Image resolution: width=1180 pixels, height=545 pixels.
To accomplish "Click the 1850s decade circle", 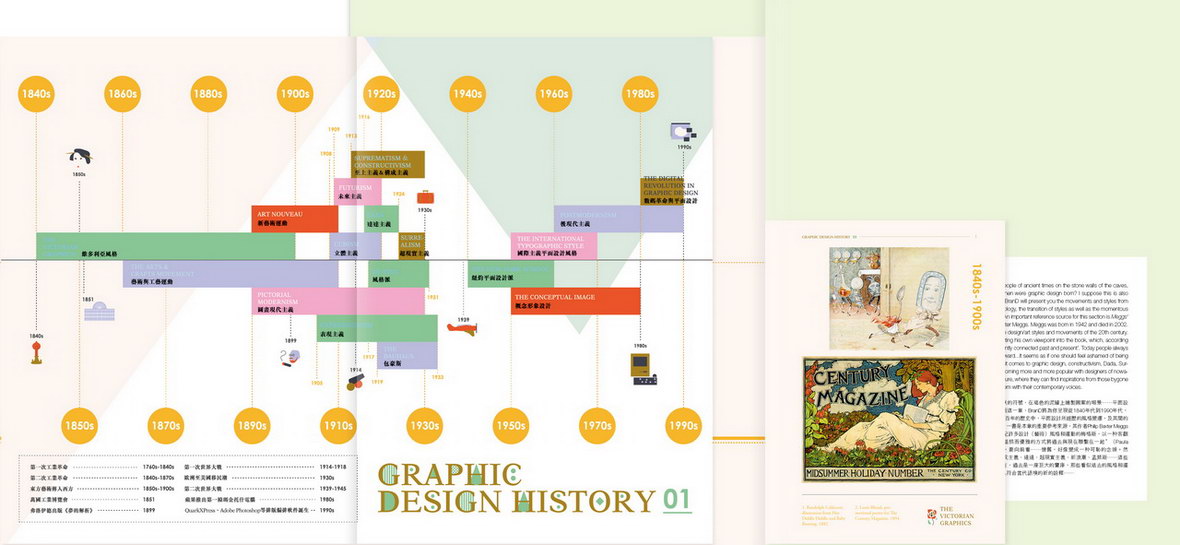I will pyautogui.click(x=79, y=426).
